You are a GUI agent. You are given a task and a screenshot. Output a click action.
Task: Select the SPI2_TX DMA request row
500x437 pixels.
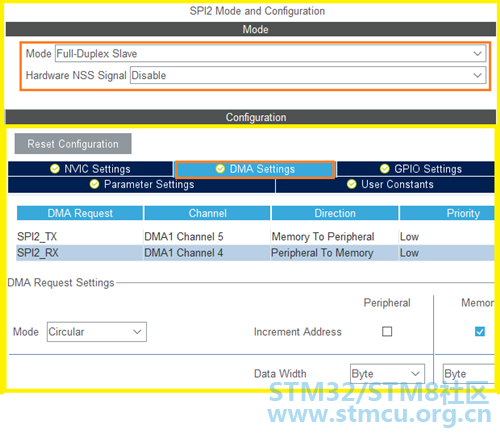(255, 237)
